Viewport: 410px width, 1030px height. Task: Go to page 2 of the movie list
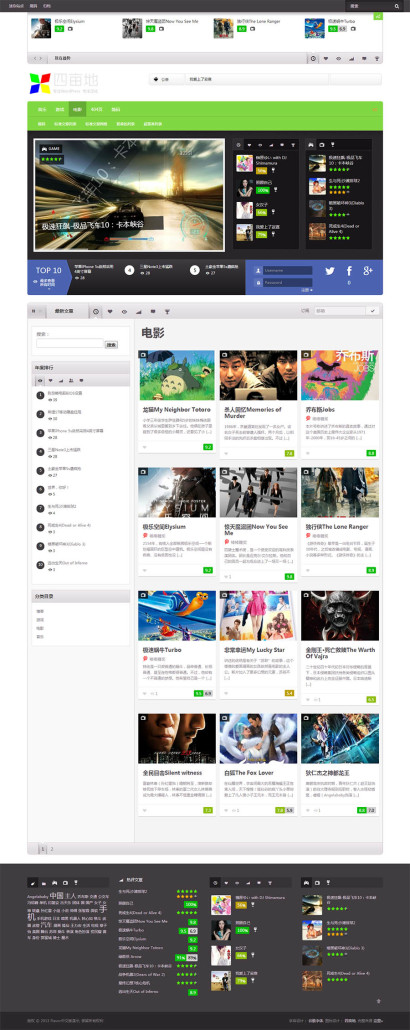coord(52,849)
